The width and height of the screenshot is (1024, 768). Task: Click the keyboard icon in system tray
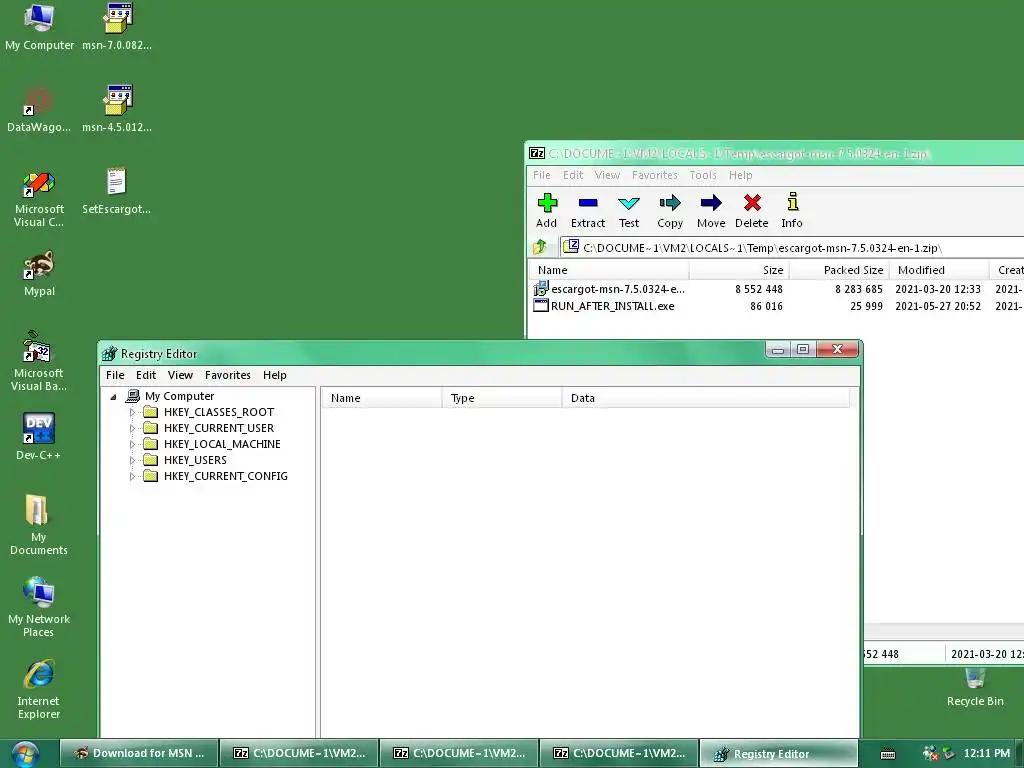[888, 754]
